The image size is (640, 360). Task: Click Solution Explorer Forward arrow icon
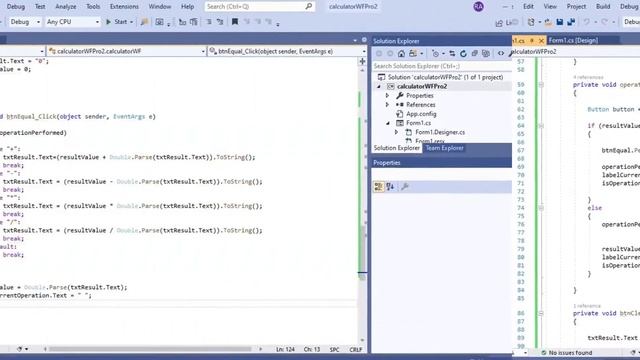coord(390,53)
